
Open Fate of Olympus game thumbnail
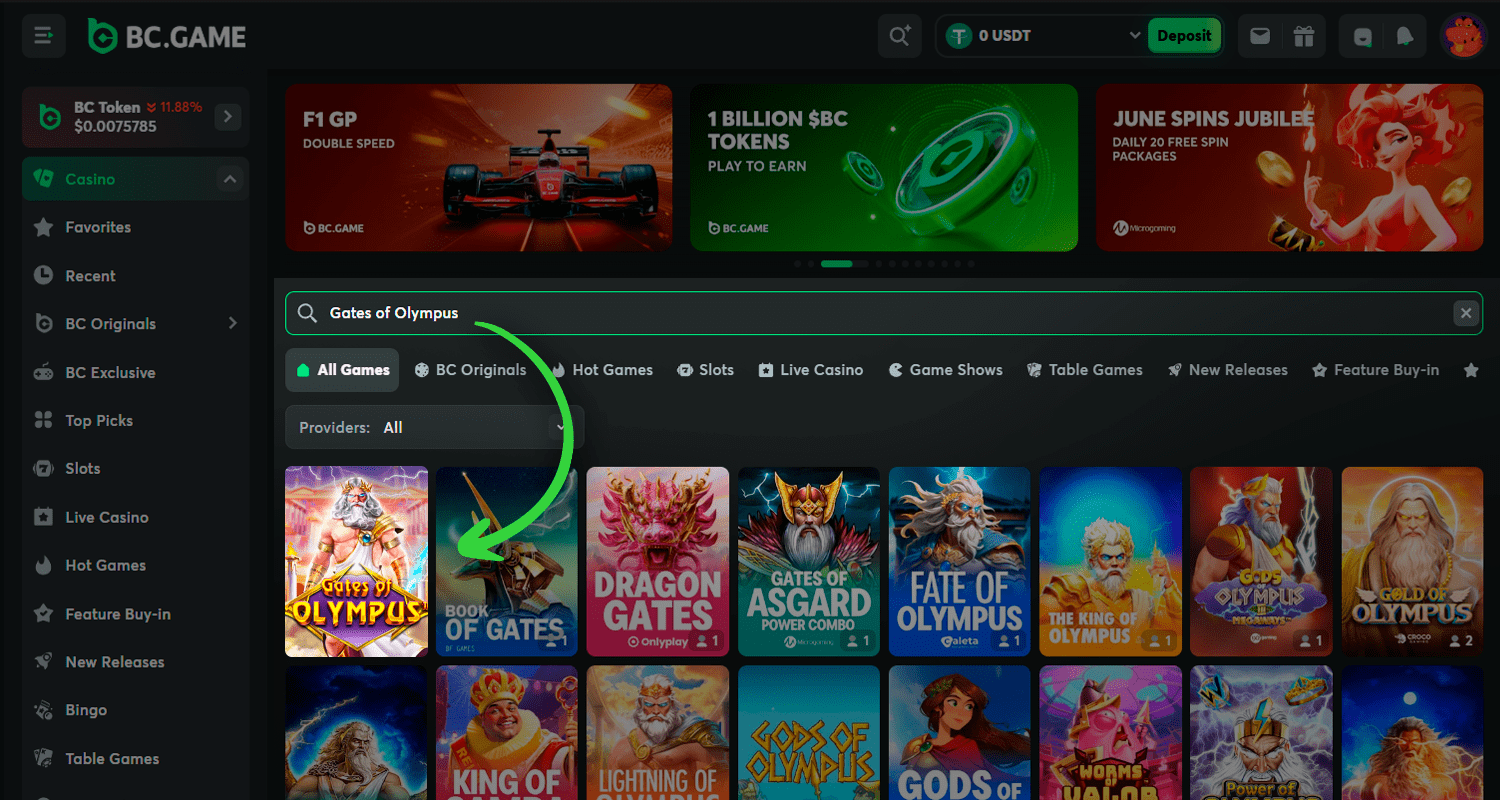(x=960, y=562)
